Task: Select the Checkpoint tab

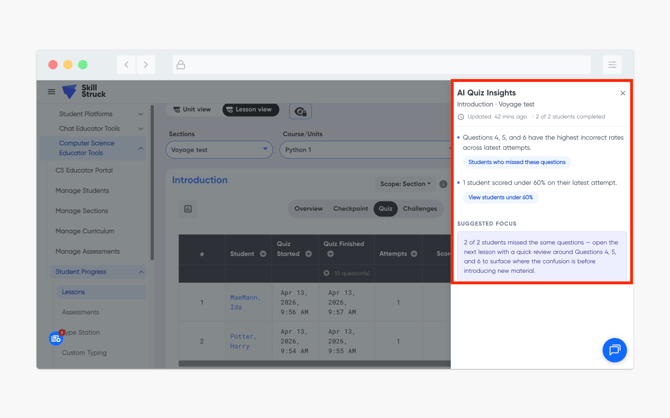Action: [x=350, y=209]
